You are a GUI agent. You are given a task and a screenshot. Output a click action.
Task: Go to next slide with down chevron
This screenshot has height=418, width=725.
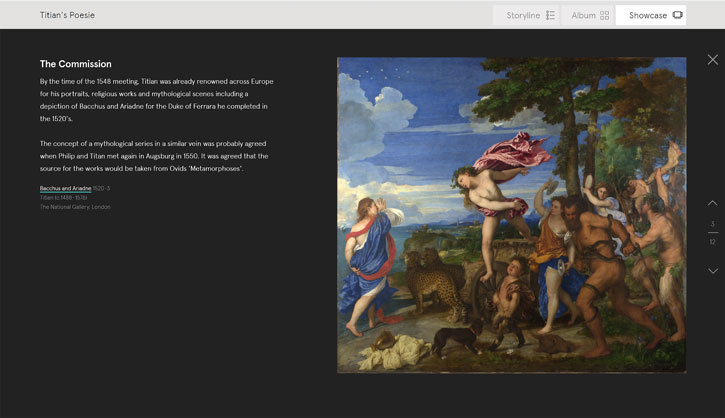(713, 271)
